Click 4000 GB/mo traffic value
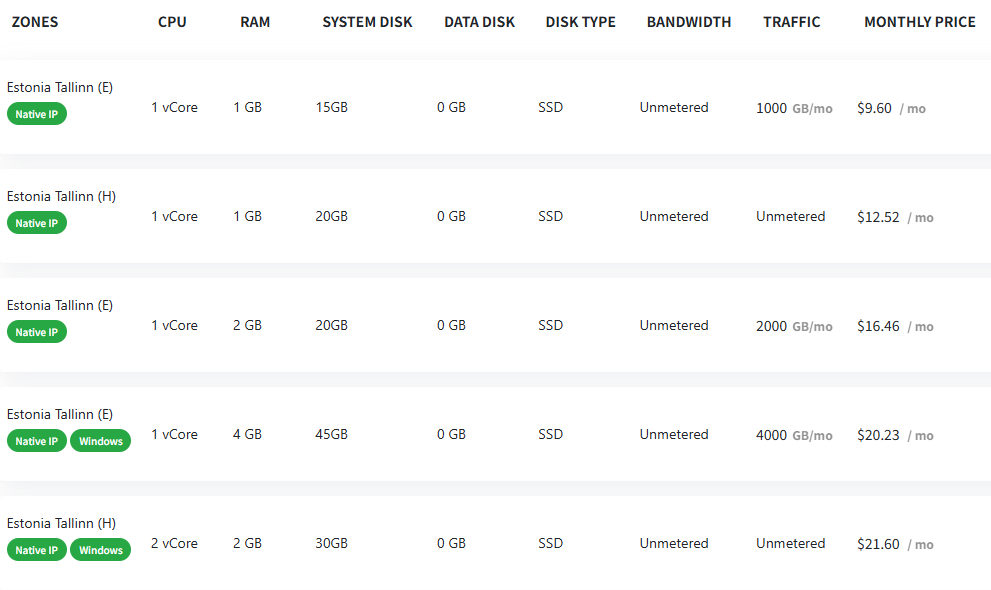This screenshot has height=590, width=991. pyautogui.click(x=794, y=435)
